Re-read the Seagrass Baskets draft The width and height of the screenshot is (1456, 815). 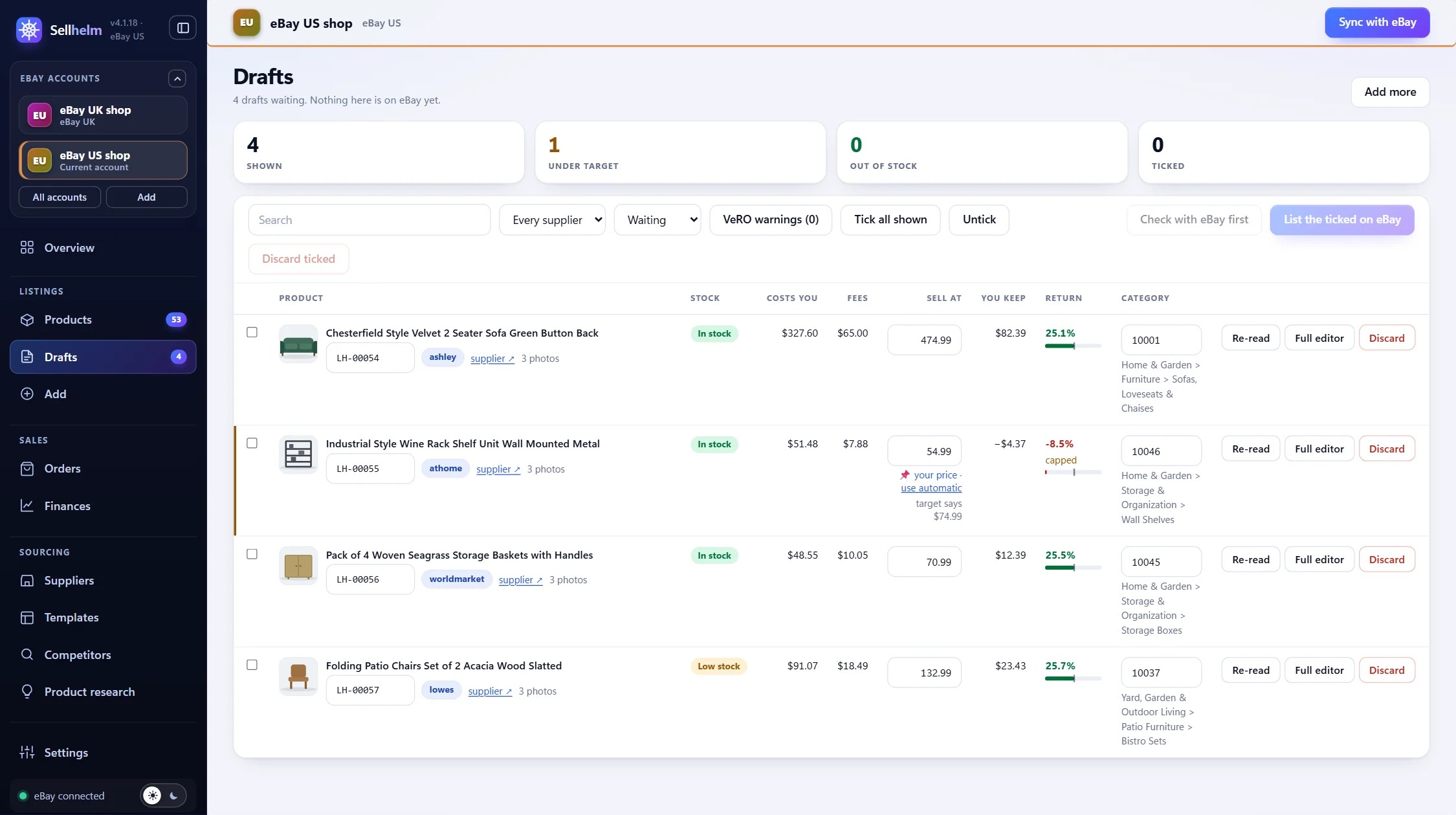[x=1250, y=560]
